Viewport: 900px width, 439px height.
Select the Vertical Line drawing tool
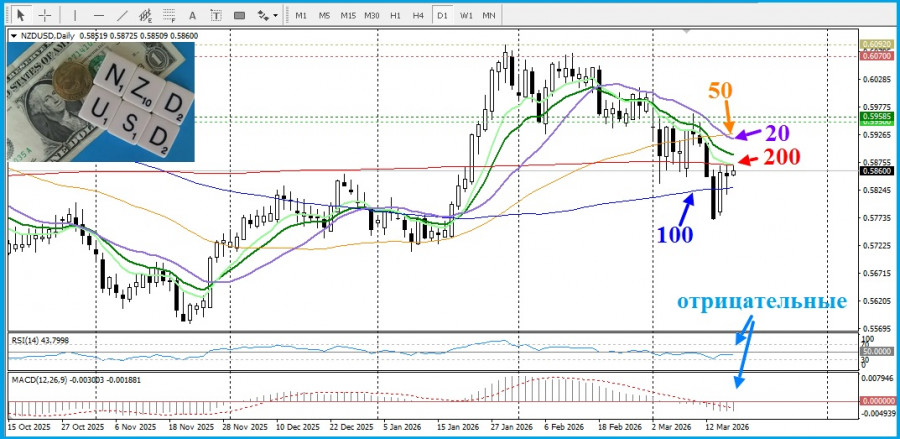pos(75,15)
